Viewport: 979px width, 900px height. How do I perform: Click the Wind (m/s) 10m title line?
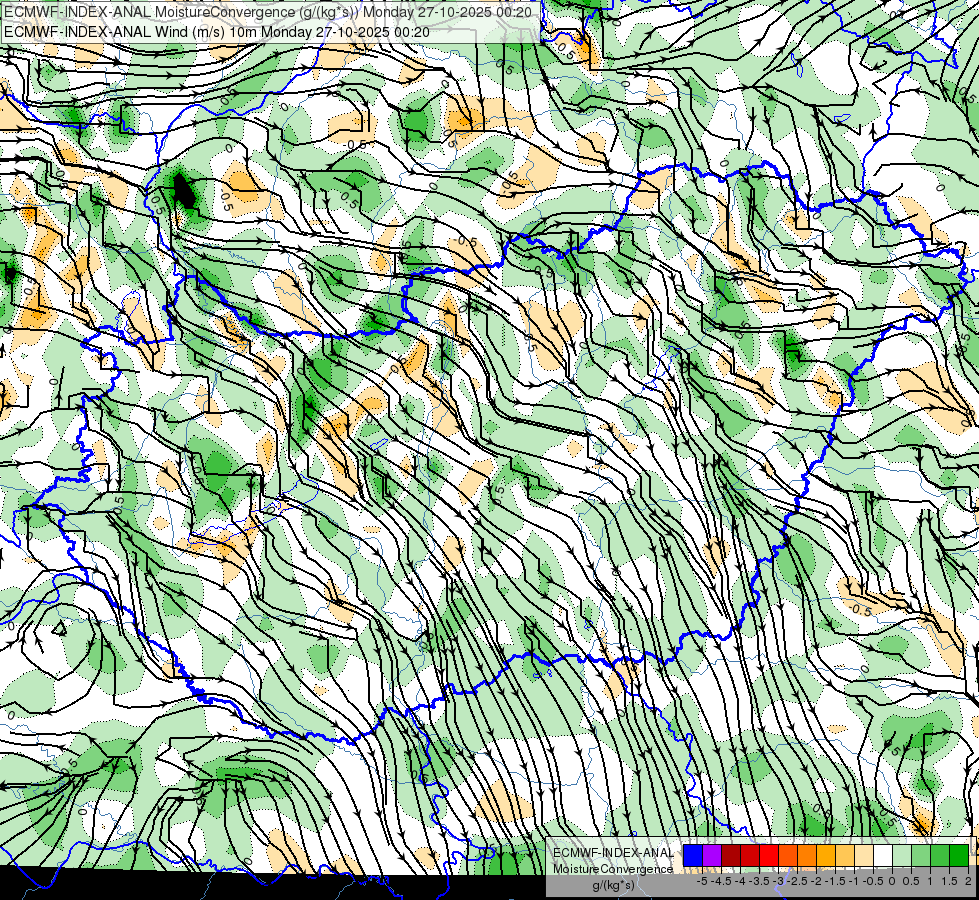tap(216, 31)
